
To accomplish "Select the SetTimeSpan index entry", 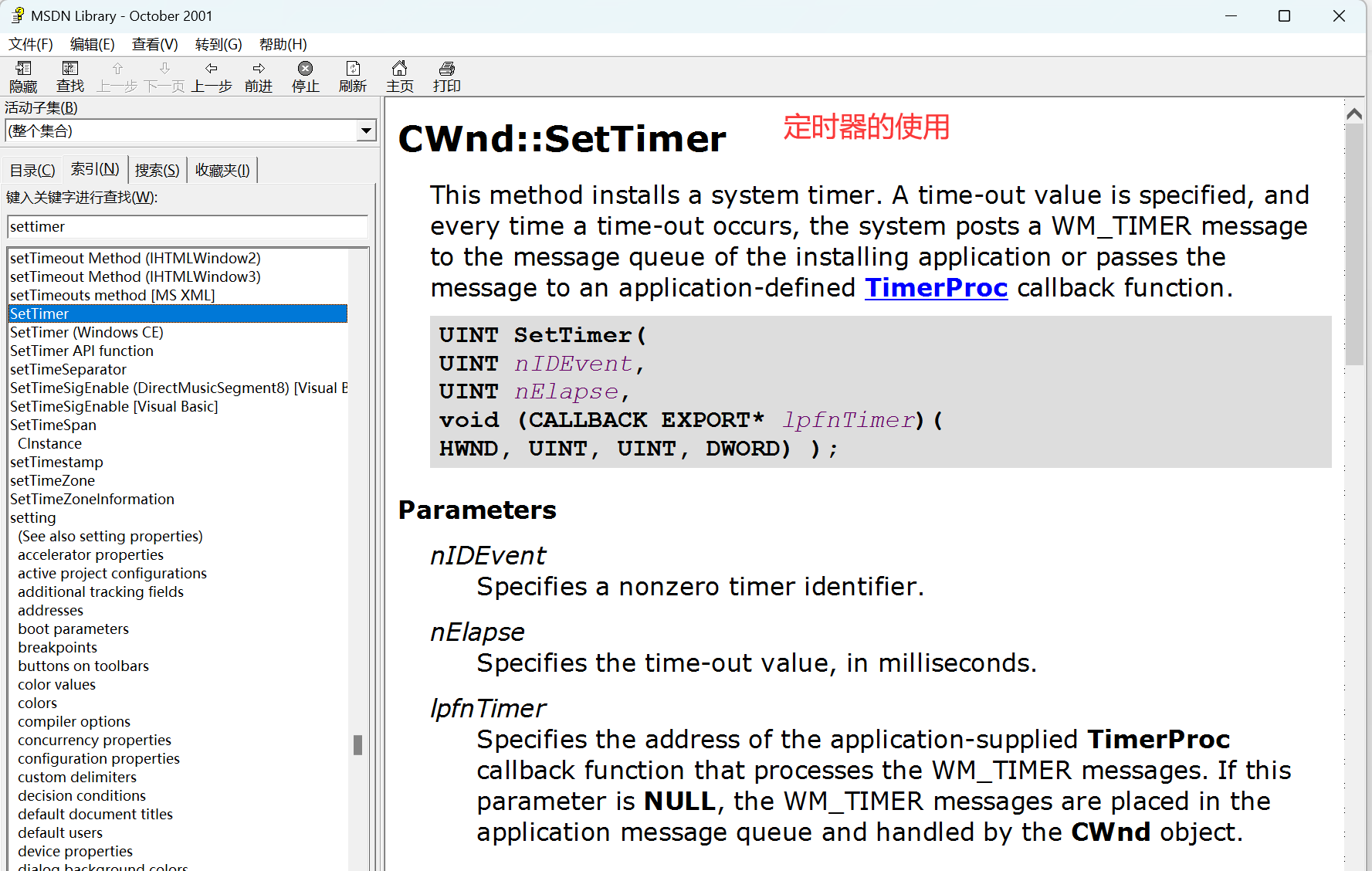I will [x=53, y=425].
